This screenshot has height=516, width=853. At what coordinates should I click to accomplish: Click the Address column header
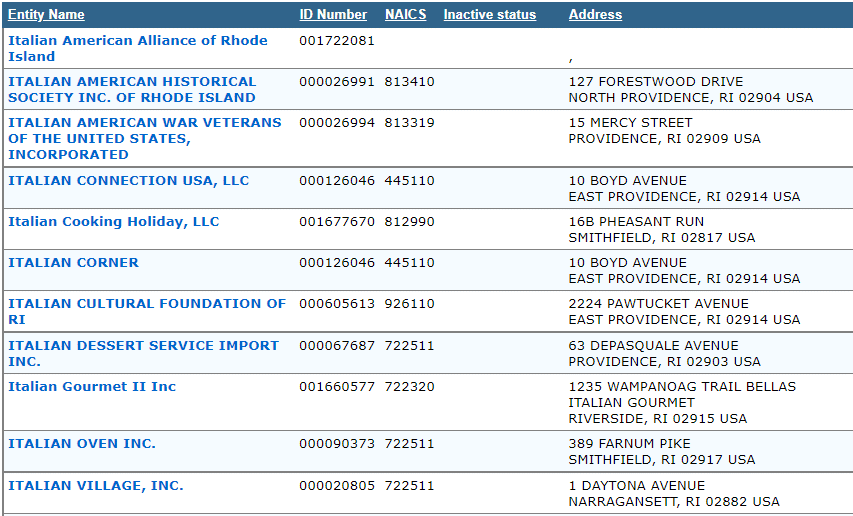595,15
